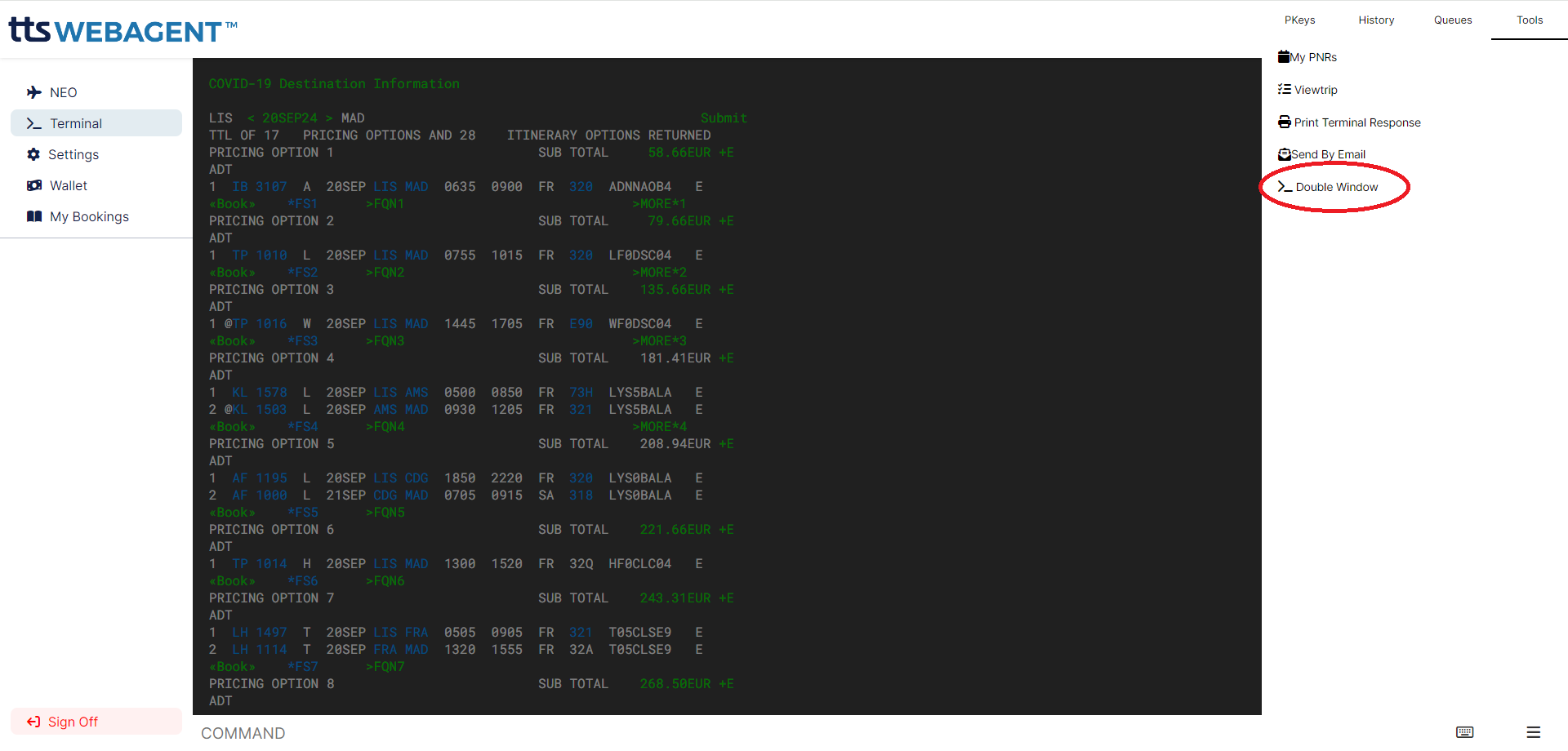
Task: Open Wallet from the sidebar
Action: point(96,185)
